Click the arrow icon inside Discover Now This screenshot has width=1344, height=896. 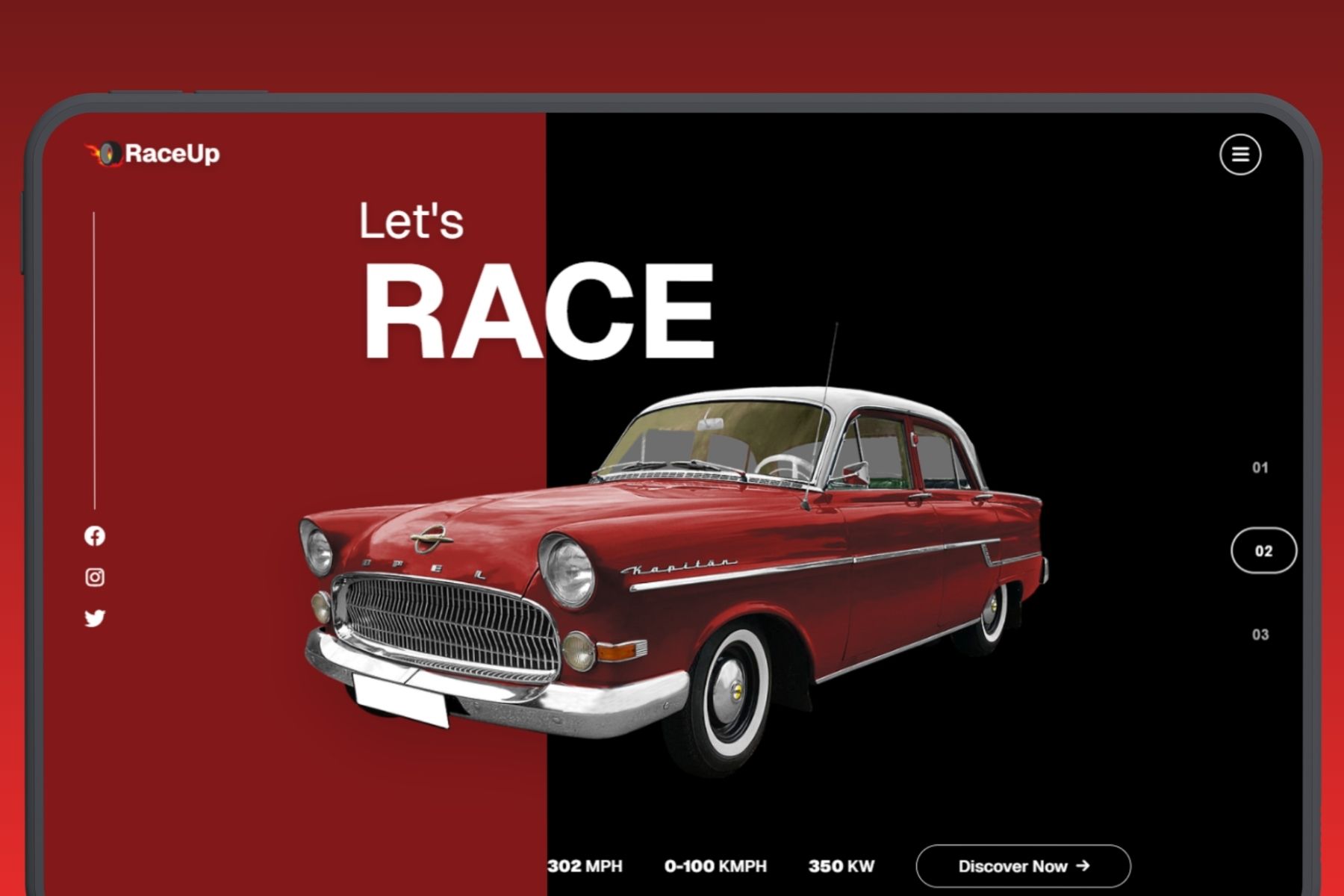(x=1084, y=866)
